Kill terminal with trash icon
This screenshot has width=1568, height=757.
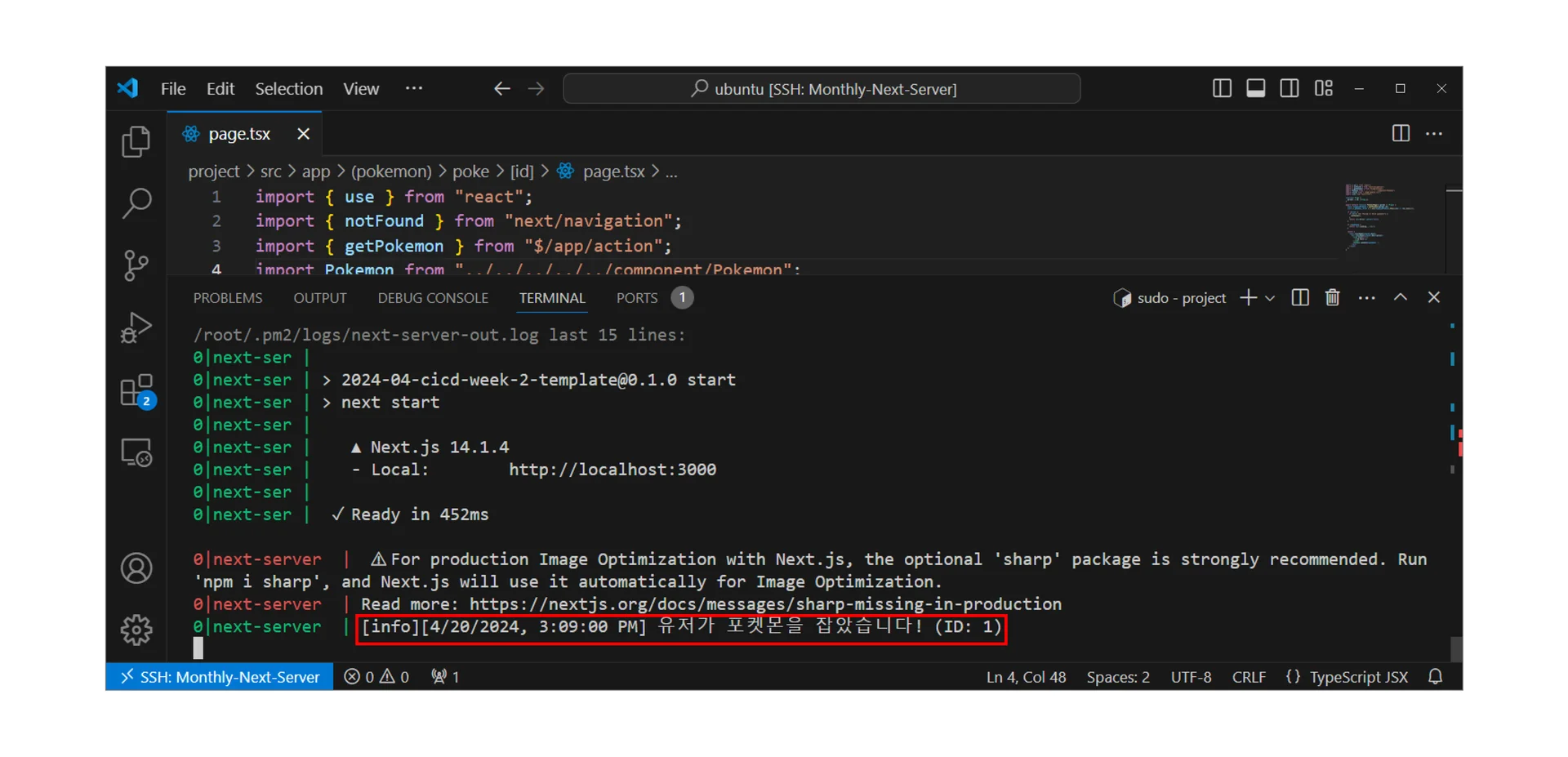click(x=1332, y=298)
